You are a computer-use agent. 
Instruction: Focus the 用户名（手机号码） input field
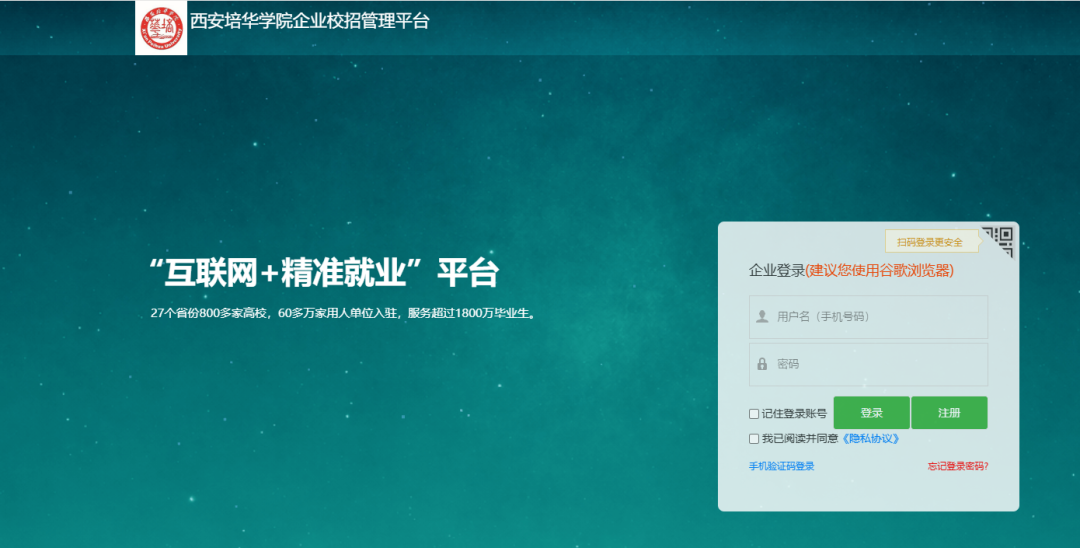[x=869, y=317]
